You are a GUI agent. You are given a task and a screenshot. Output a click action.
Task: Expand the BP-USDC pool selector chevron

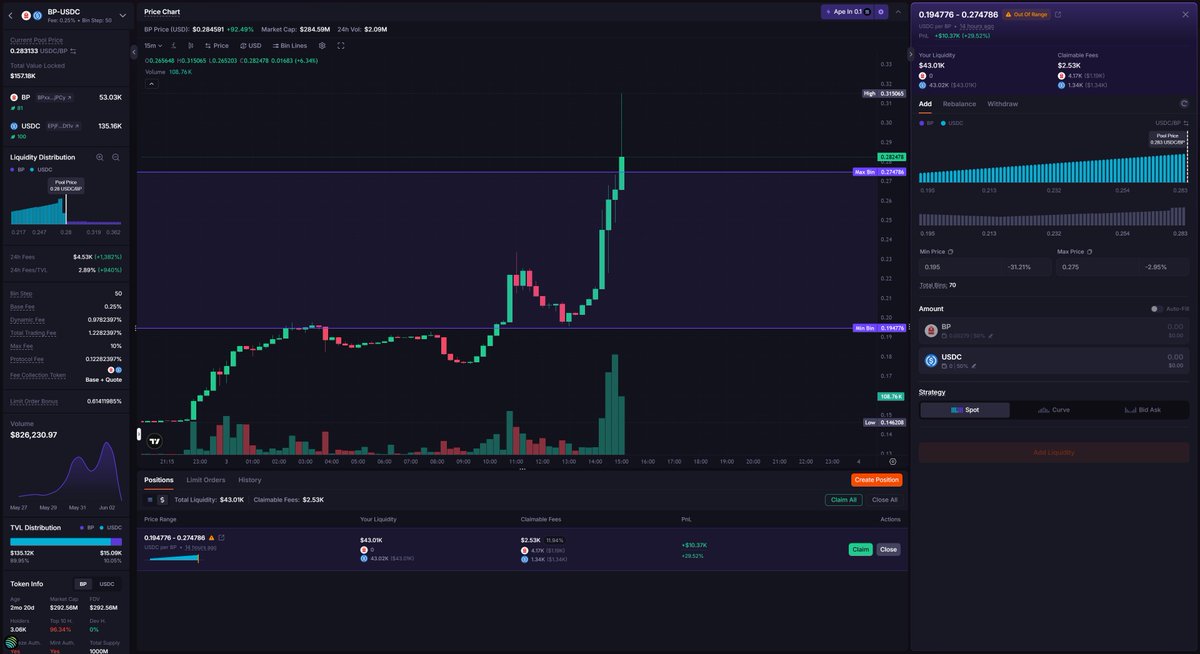(x=122, y=15)
